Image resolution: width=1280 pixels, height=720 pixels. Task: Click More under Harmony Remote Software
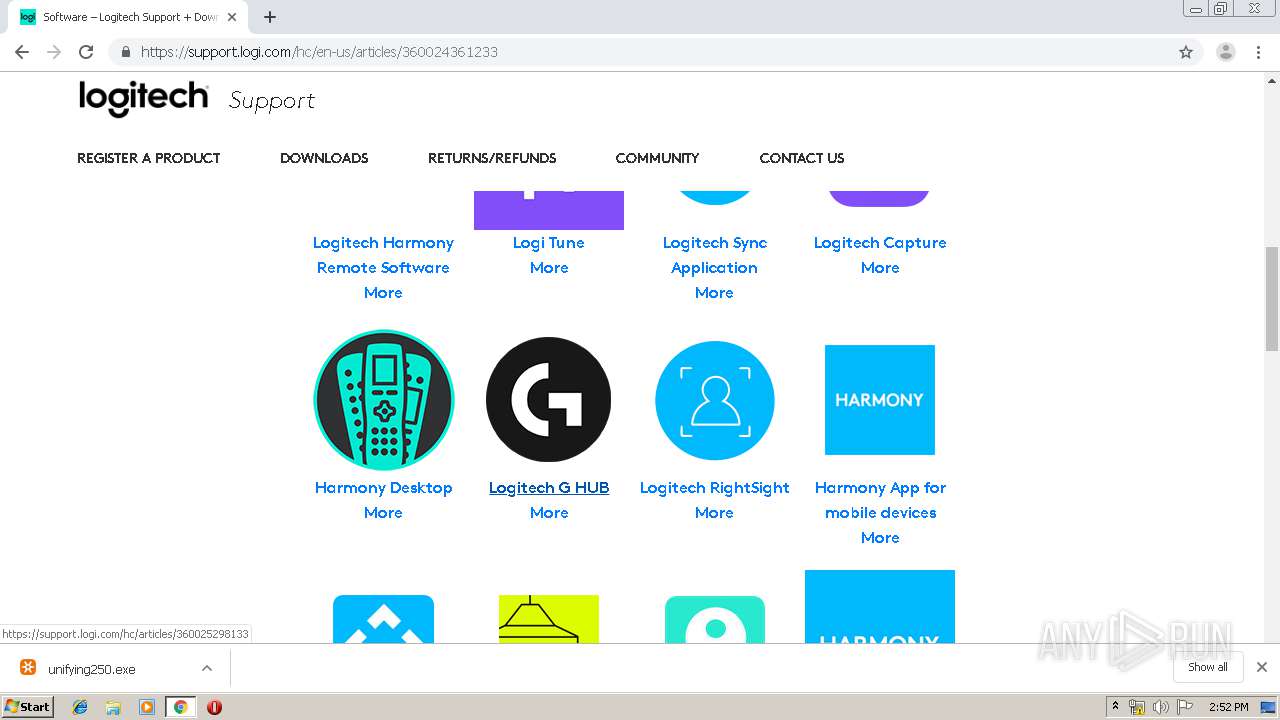(383, 292)
